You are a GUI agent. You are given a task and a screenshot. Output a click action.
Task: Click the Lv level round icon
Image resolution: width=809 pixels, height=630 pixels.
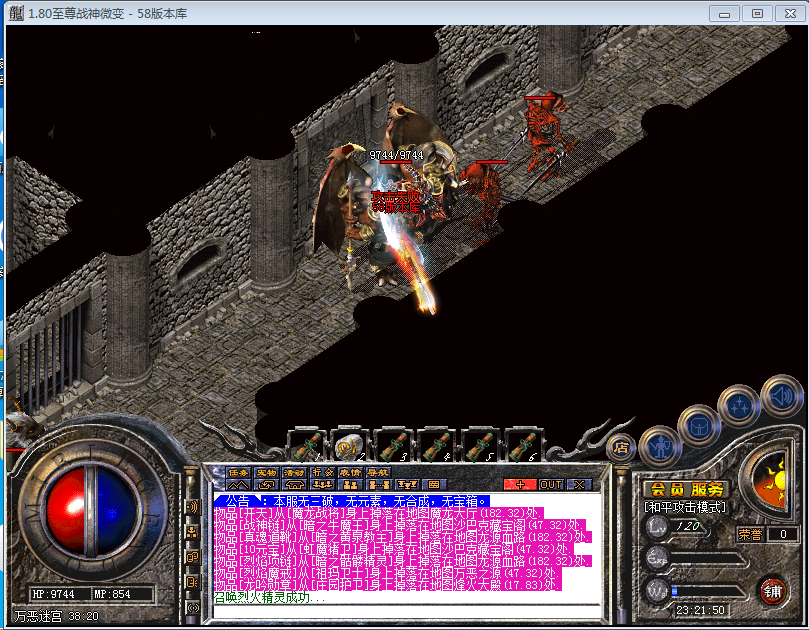[657, 526]
